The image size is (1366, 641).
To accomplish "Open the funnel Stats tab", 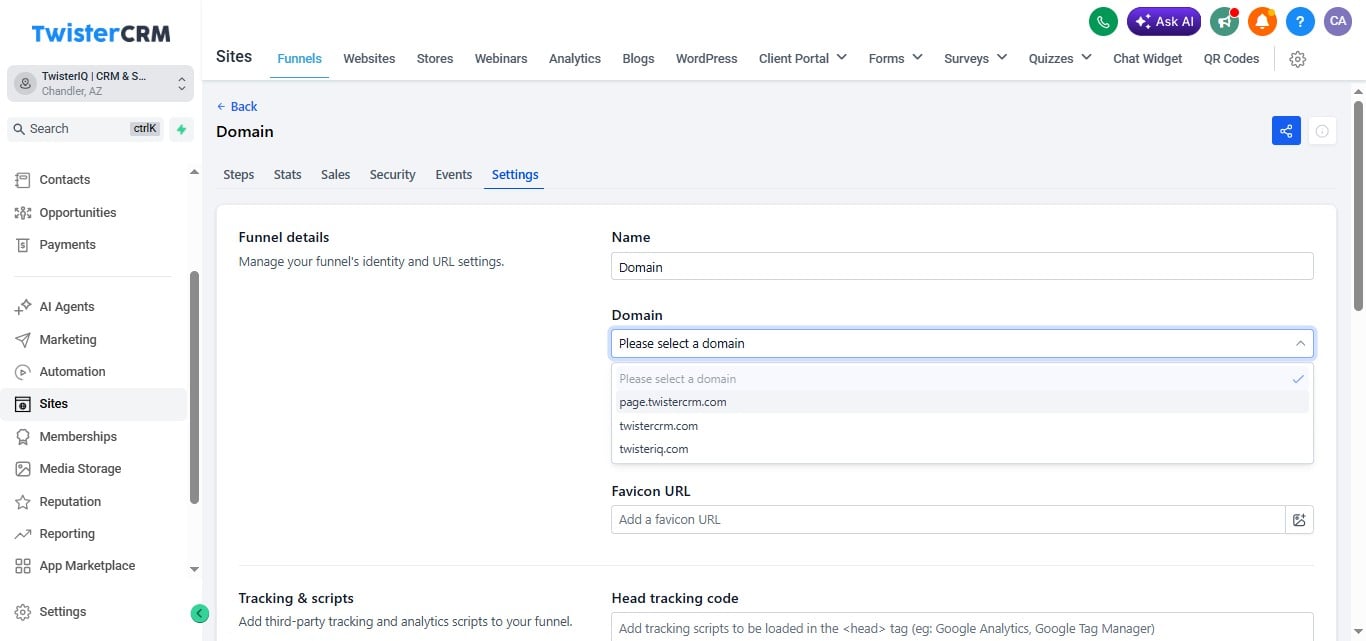I will pos(288,175).
